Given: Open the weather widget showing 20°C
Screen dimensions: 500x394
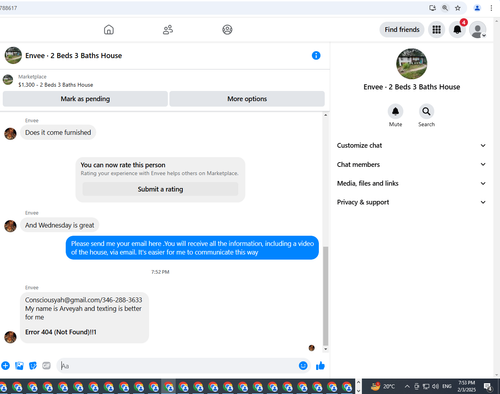Looking at the screenshot, I should 383,386.
